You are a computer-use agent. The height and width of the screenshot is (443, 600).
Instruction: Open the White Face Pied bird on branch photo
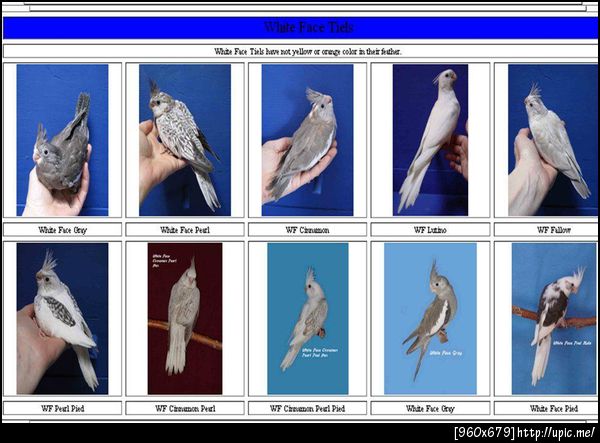pyautogui.click(x=554, y=318)
